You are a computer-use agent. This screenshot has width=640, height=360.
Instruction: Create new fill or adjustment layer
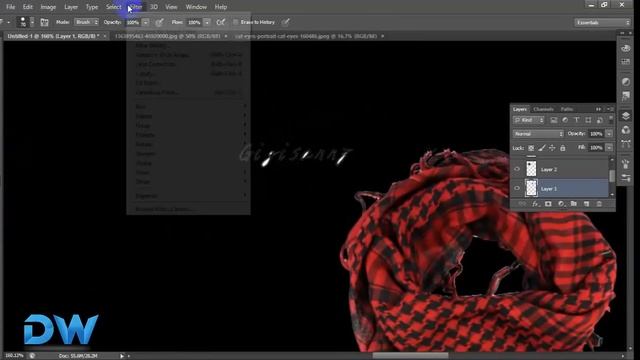point(561,204)
